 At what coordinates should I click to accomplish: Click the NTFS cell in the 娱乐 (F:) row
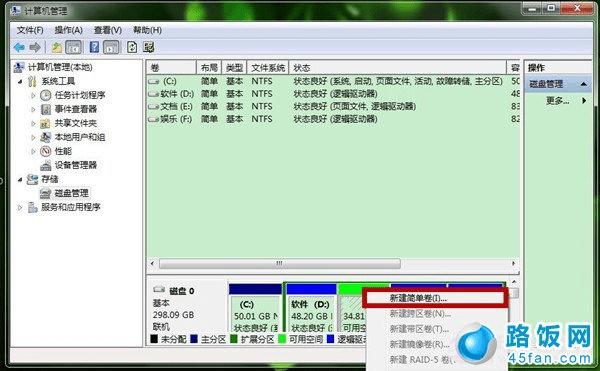(262, 119)
